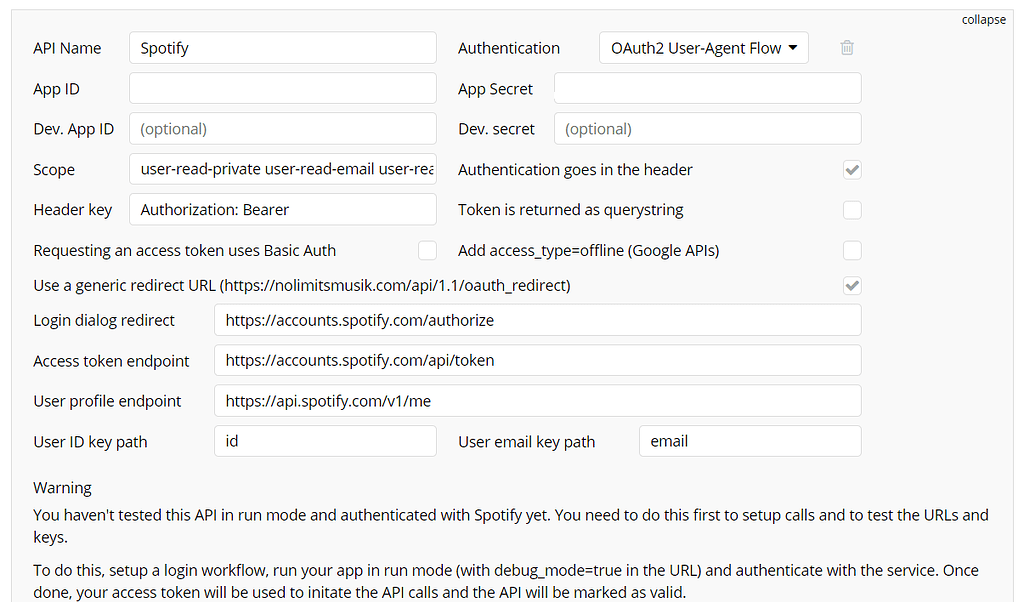
Task: Disable Use a generic redirect URL option
Action: 852,285
